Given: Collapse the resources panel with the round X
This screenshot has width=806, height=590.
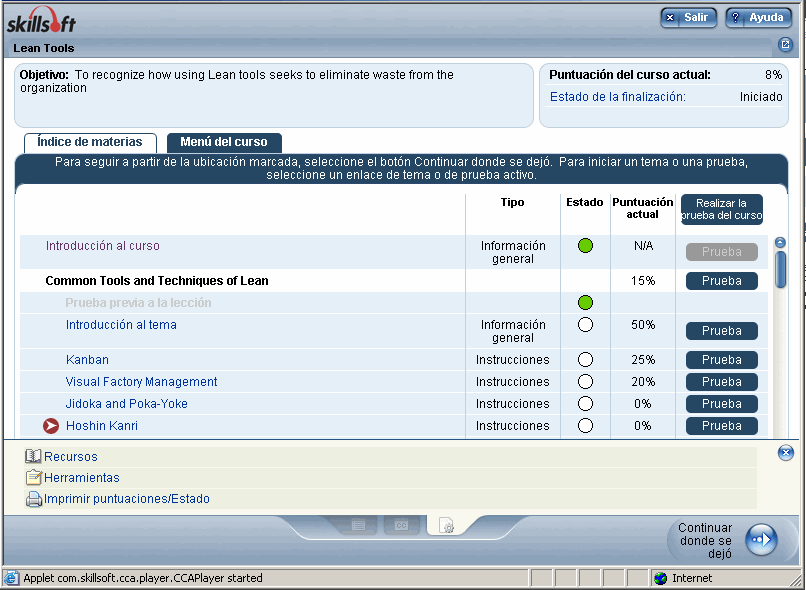Looking at the screenshot, I should point(786,453).
